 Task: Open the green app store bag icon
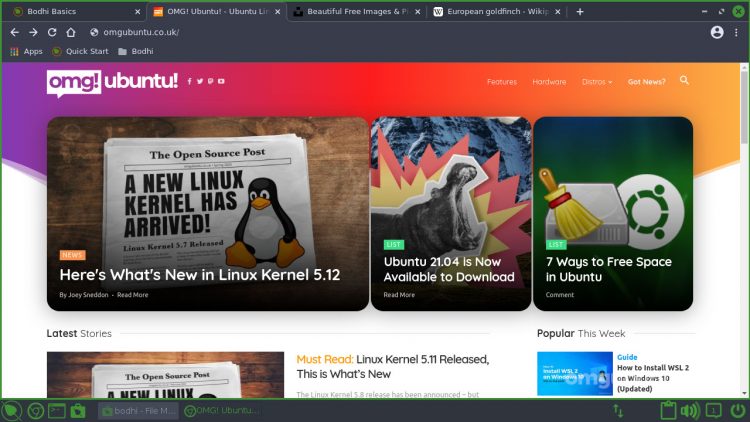[77, 411]
